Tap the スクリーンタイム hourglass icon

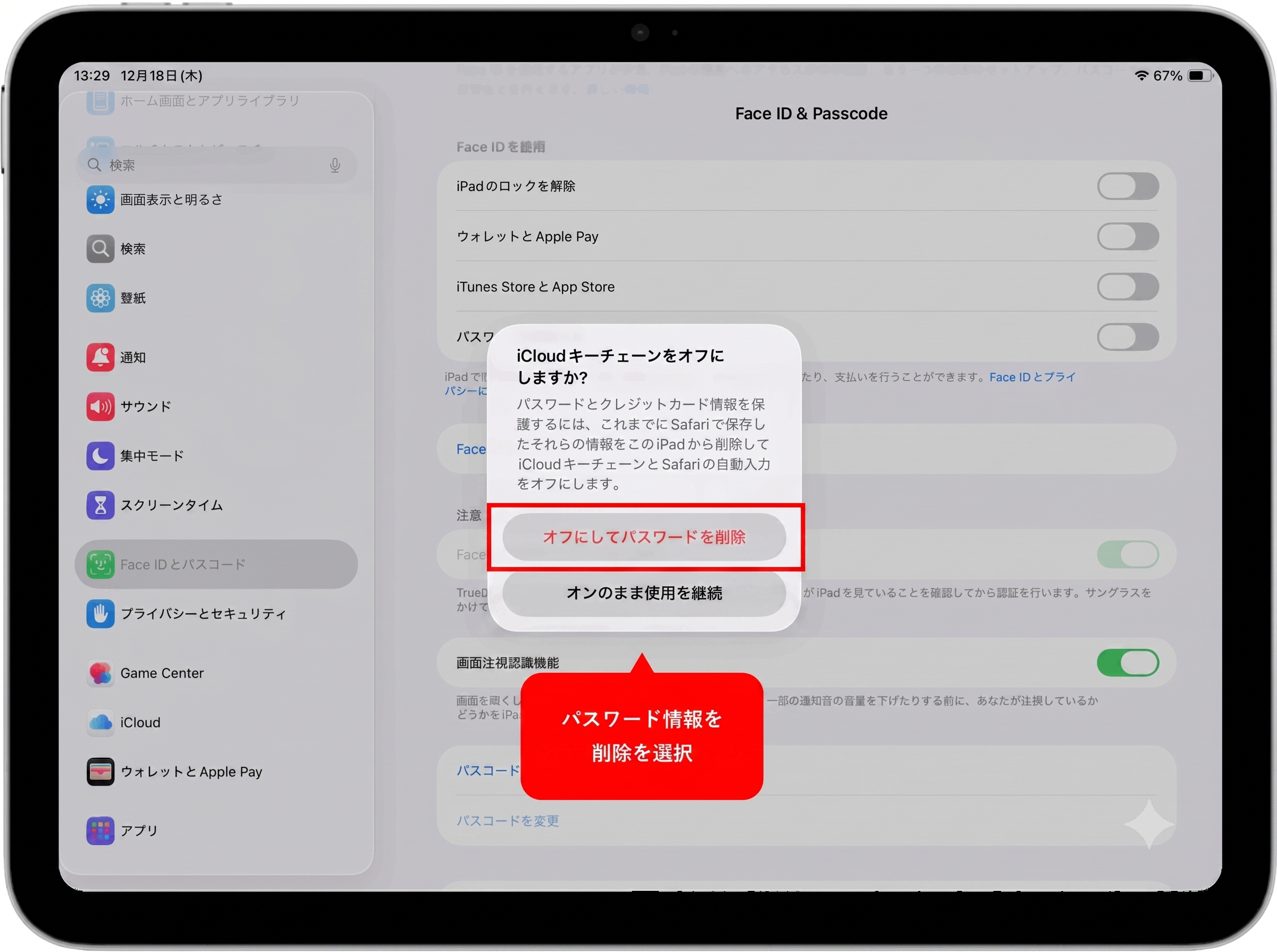tap(101, 505)
